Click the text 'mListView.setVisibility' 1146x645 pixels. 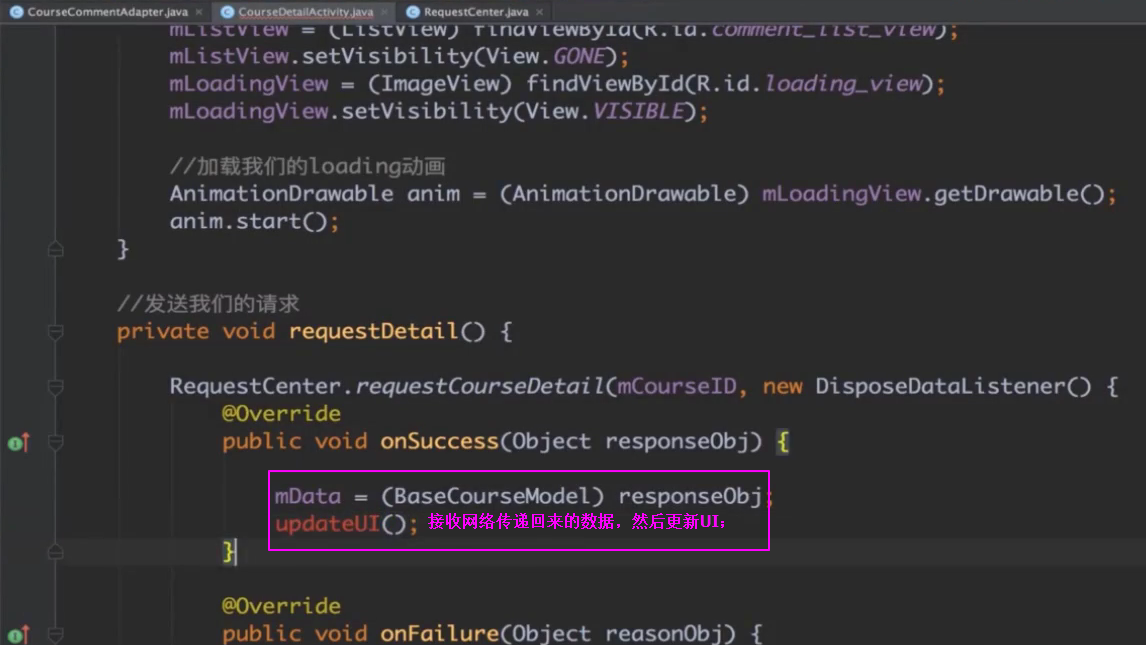[321, 56]
